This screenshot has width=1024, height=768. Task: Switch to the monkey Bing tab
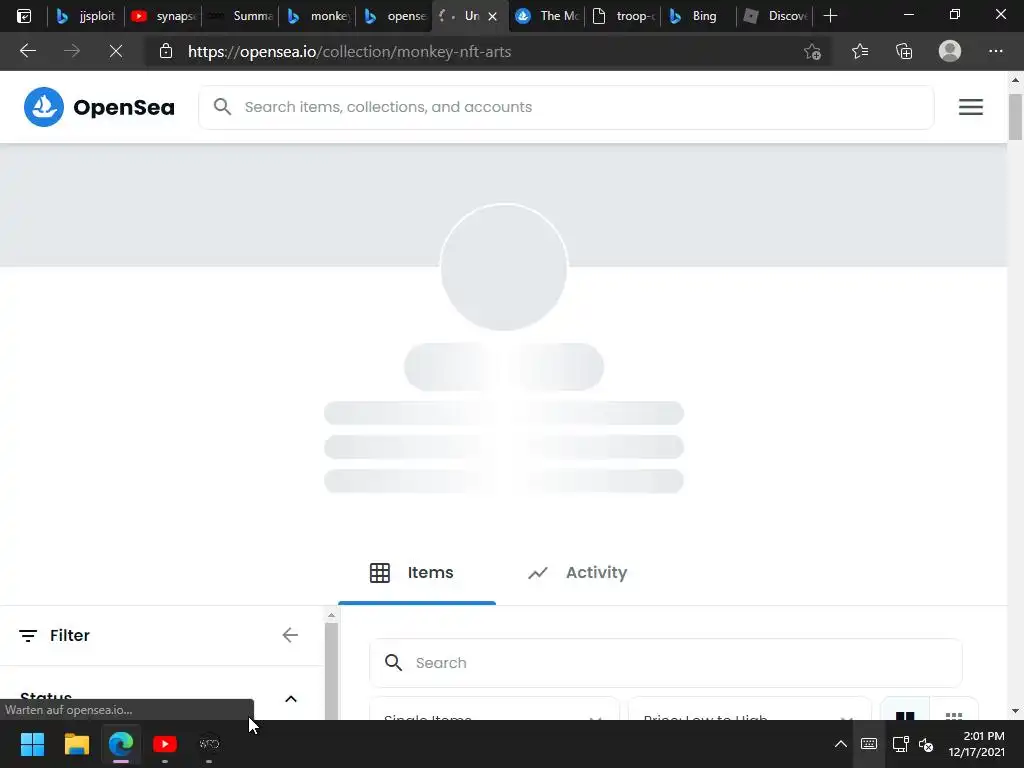tap(318, 16)
